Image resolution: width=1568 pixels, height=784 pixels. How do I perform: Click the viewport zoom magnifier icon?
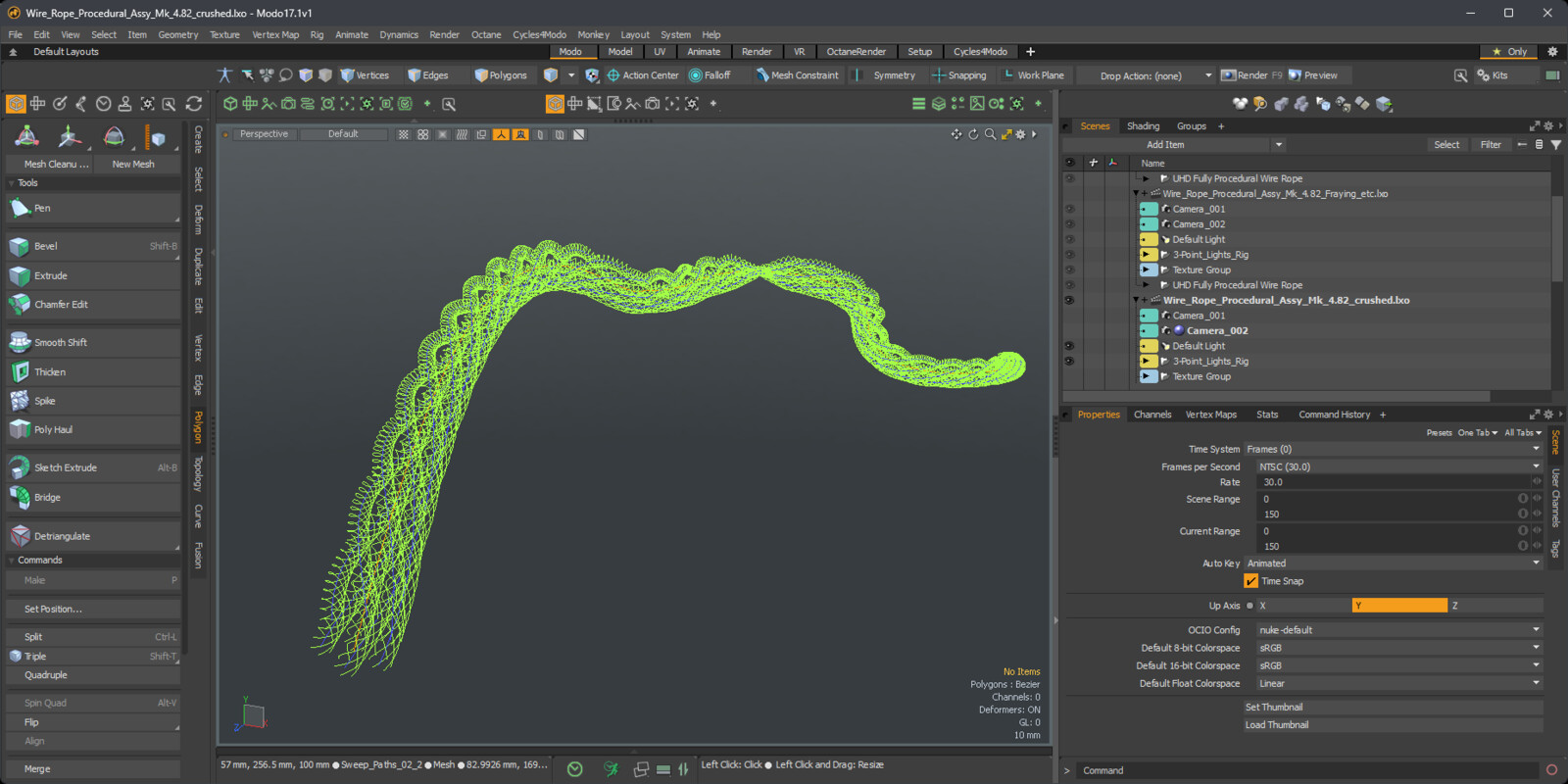(990, 134)
